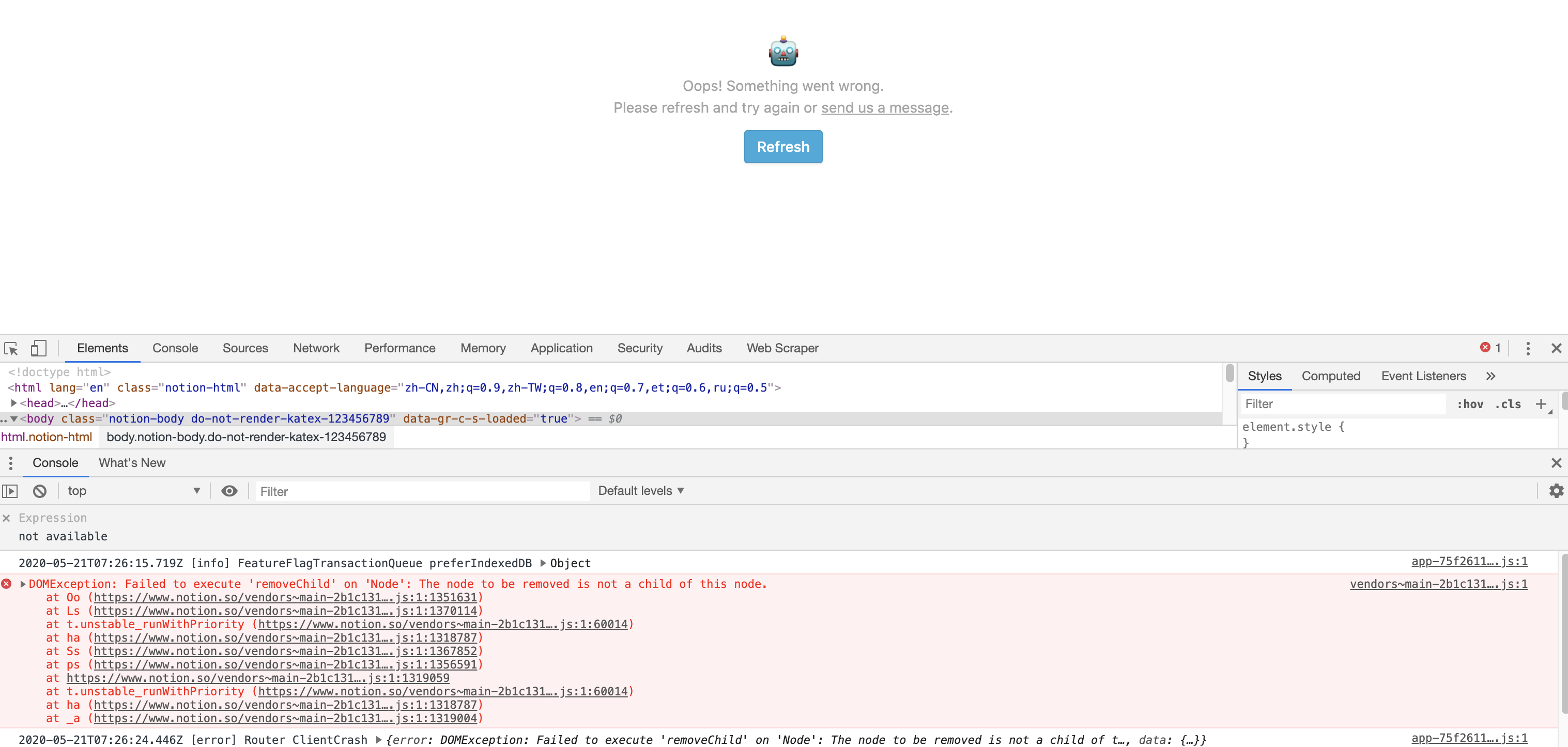Open console settings with the gear icon

pyautogui.click(x=1557, y=491)
